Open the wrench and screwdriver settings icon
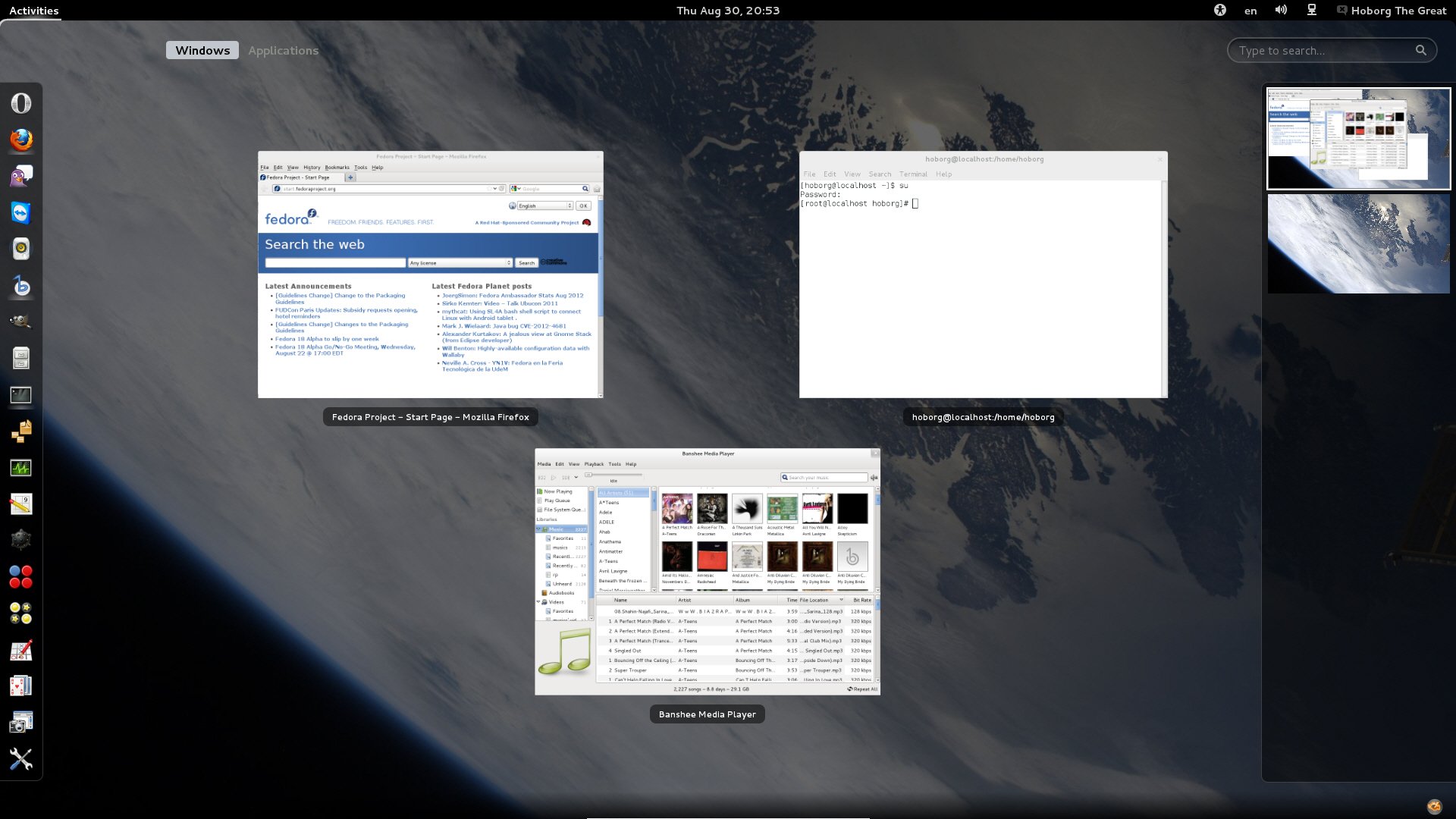The height and width of the screenshot is (819, 1456). (21, 759)
